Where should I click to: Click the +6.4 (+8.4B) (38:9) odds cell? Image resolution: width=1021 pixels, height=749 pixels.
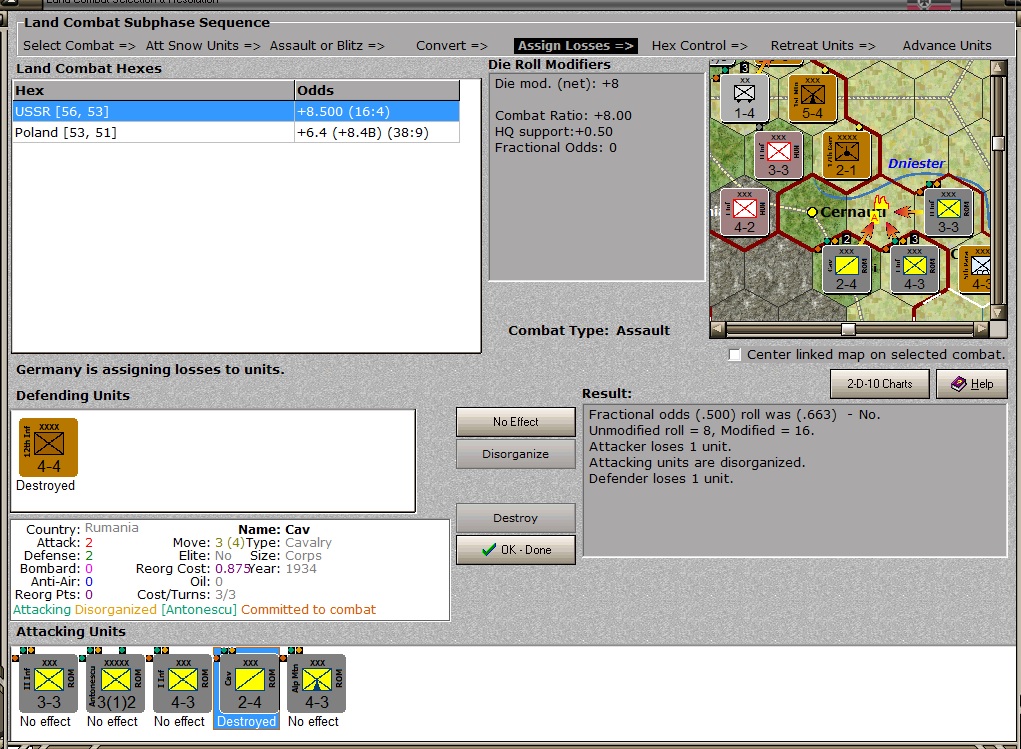tap(377, 132)
